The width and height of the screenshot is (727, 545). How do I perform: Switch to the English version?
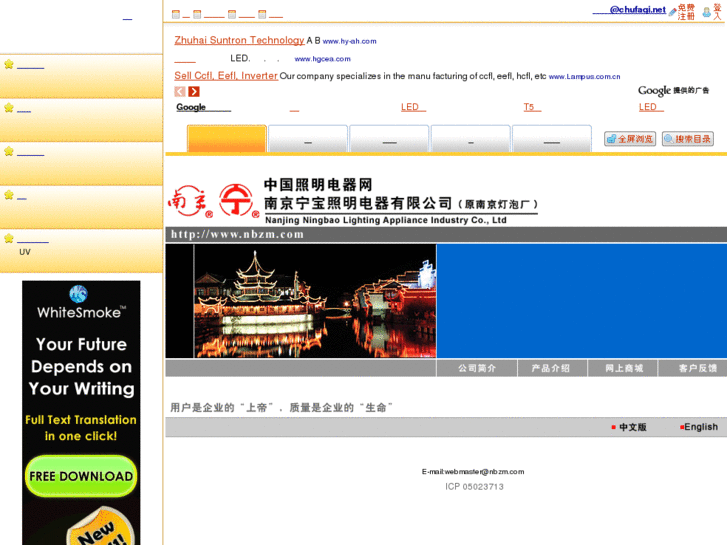coord(701,427)
